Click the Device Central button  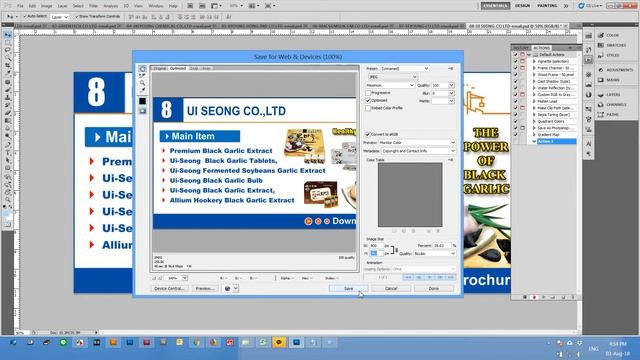pos(169,289)
